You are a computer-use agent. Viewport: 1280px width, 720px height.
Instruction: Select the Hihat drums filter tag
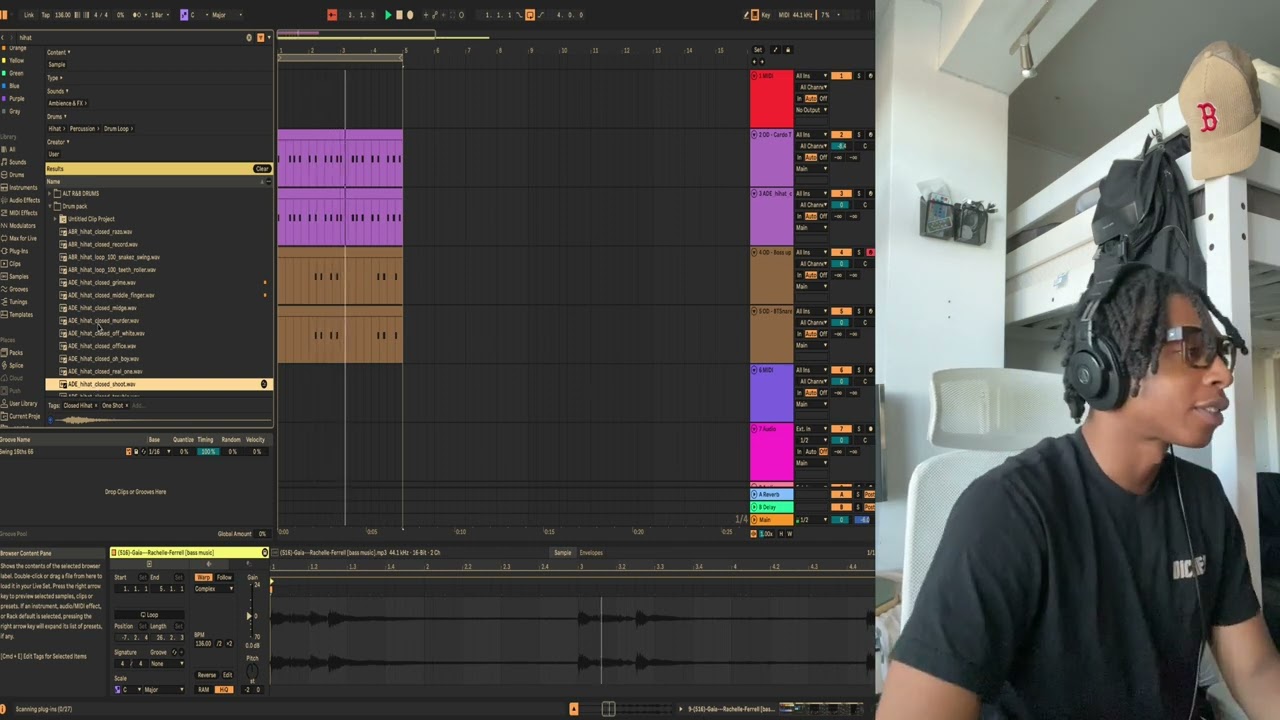(55, 129)
